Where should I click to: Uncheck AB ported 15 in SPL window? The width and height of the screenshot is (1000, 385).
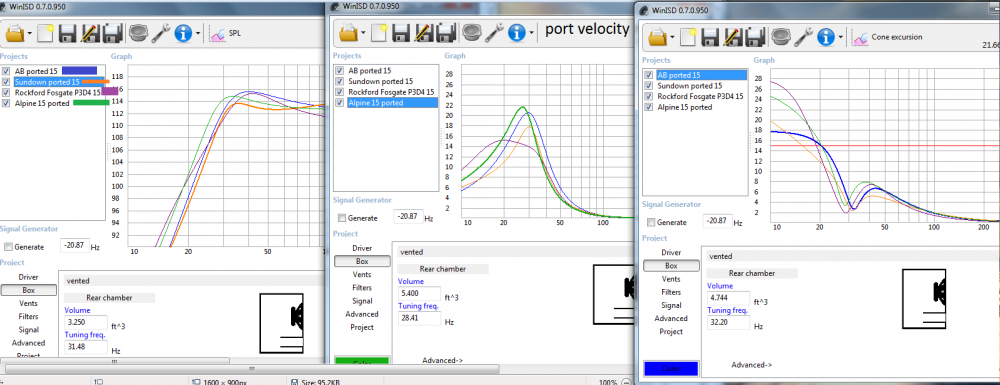pyautogui.click(x=6, y=71)
